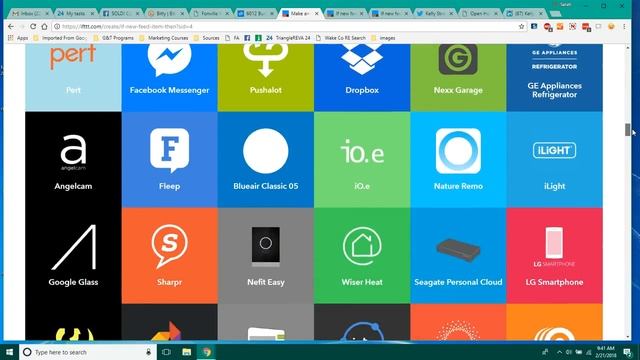This screenshot has height=360, width=640.
Task: Open the Sources bookmark folder
Action: tap(207, 38)
